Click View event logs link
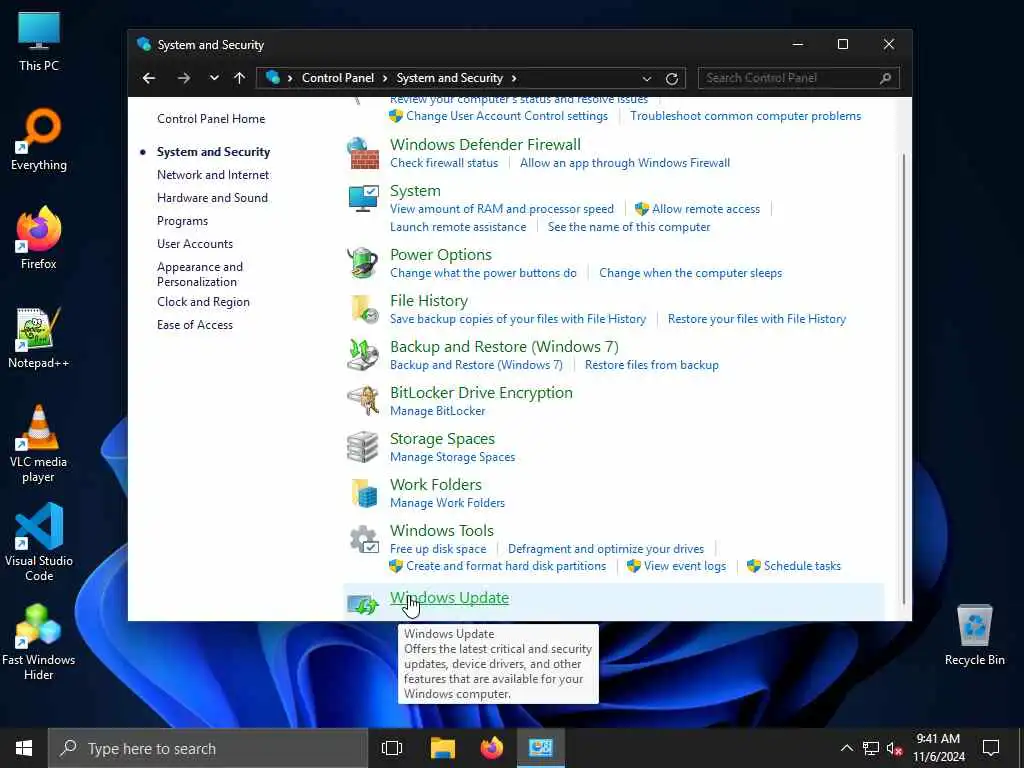 pos(685,566)
